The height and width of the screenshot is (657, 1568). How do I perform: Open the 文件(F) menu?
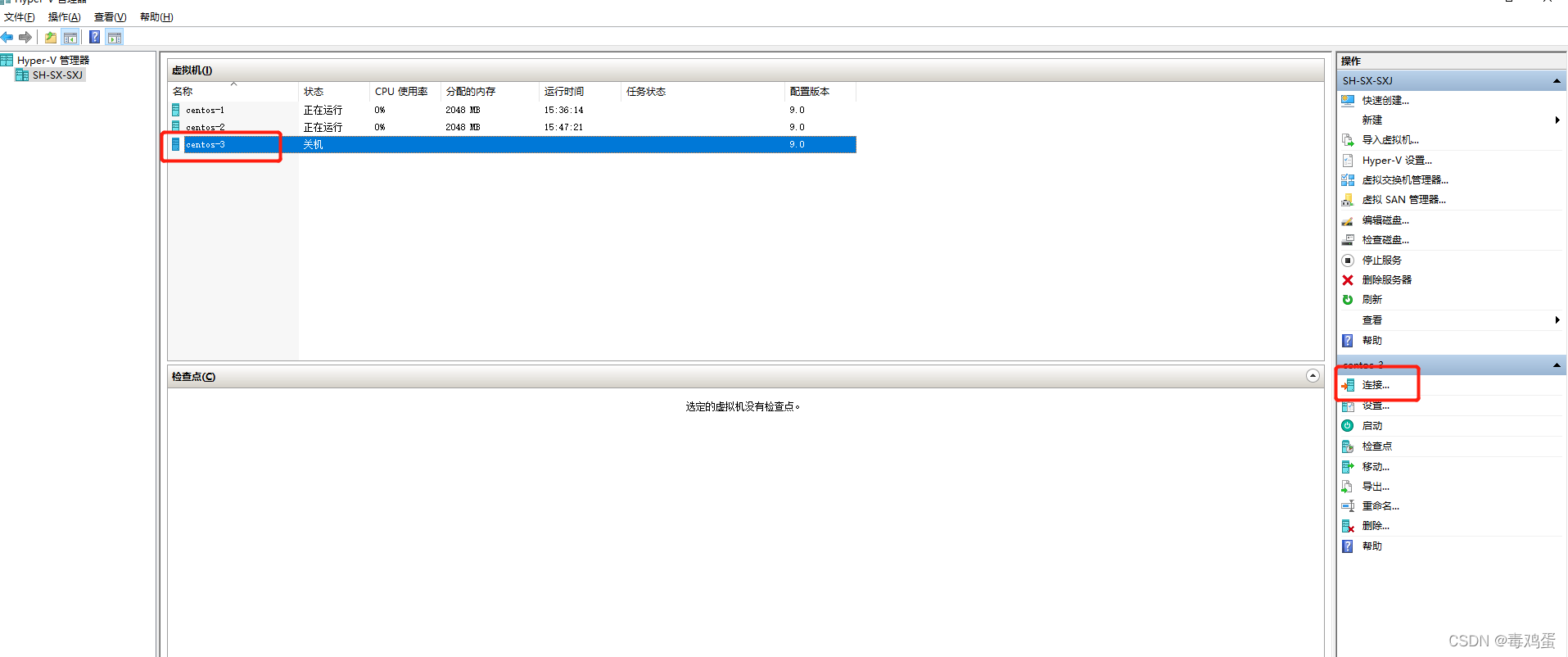tap(19, 16)
